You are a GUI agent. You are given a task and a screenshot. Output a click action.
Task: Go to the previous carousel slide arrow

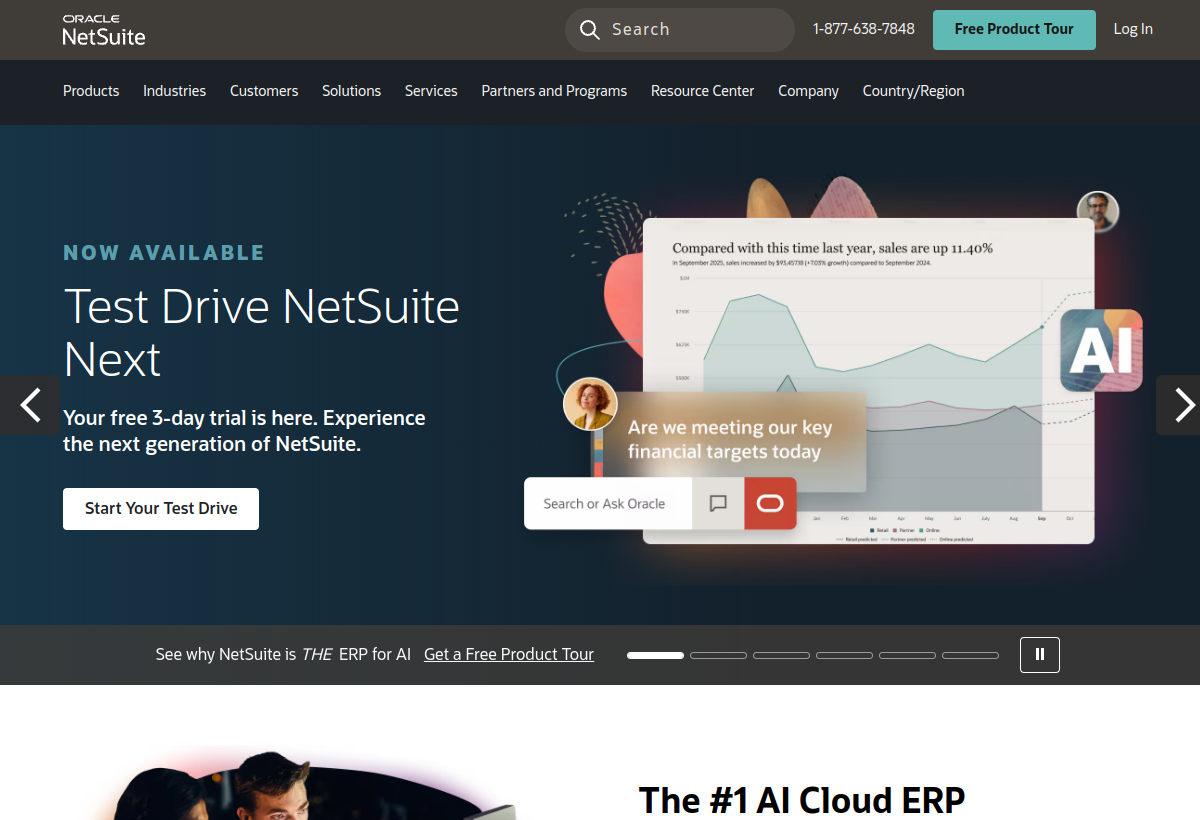[30, 405]
